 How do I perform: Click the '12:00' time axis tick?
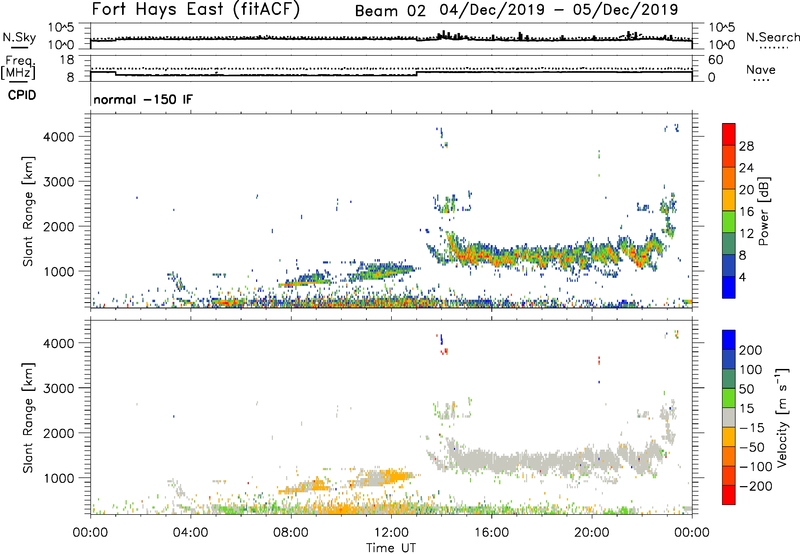391,533
